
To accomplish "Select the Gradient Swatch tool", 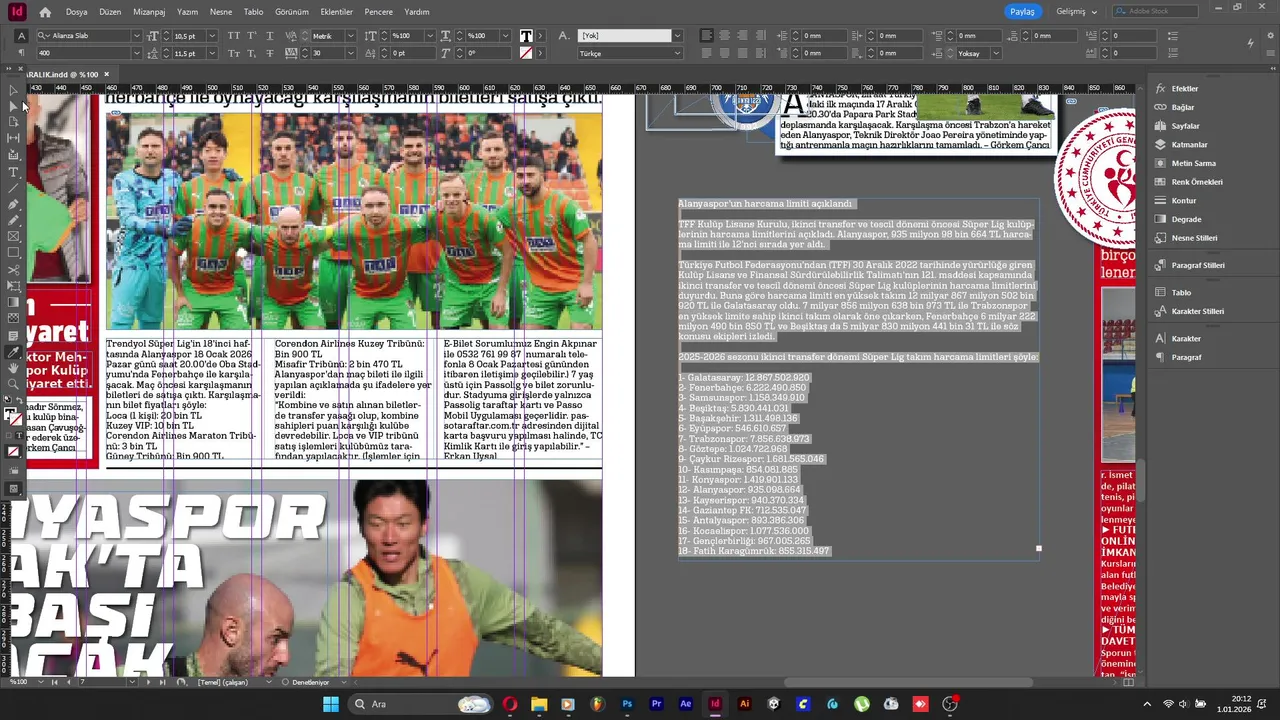I will coord(13,302).
